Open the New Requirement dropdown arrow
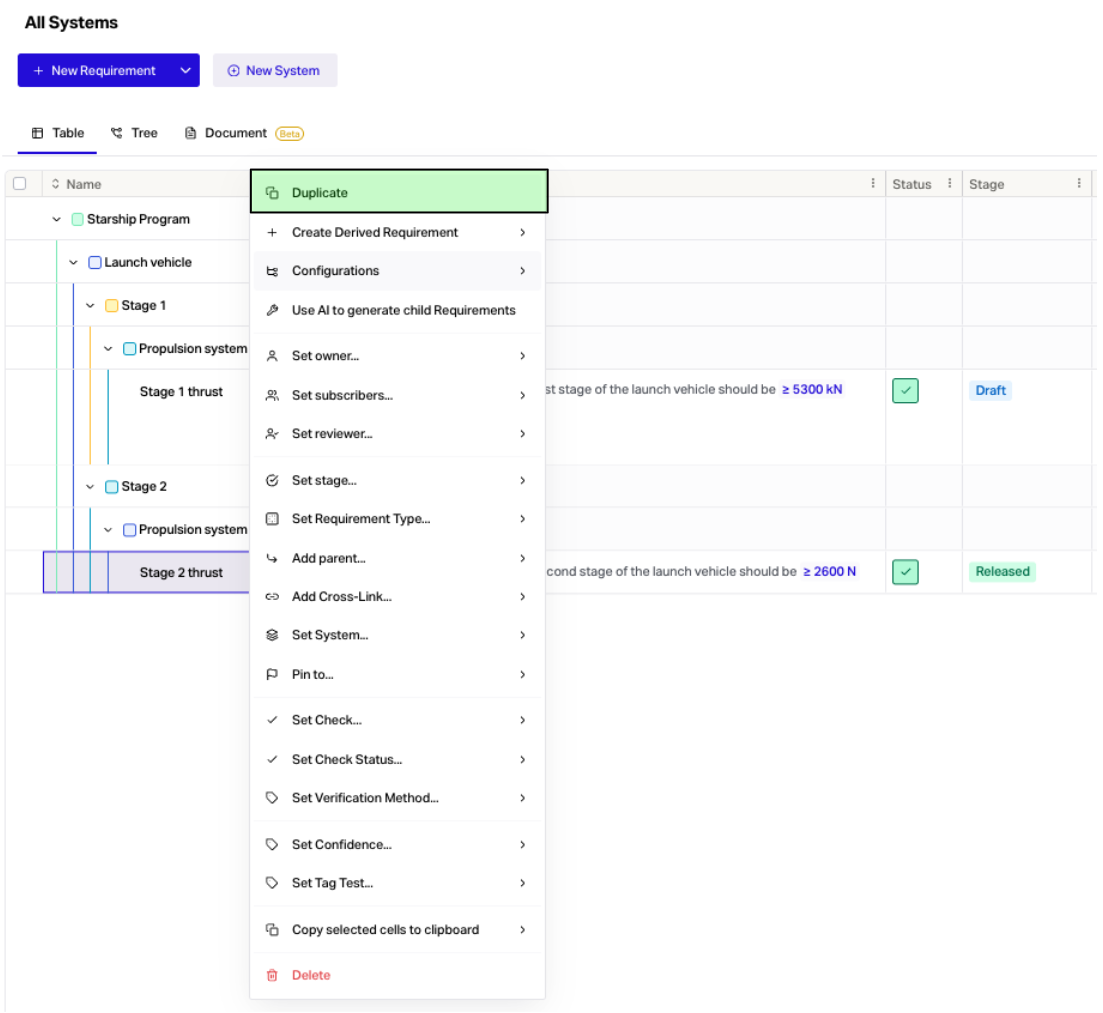Viewport: 1103px width, 1013px height. pyautogui.click(x=185, y=71)
